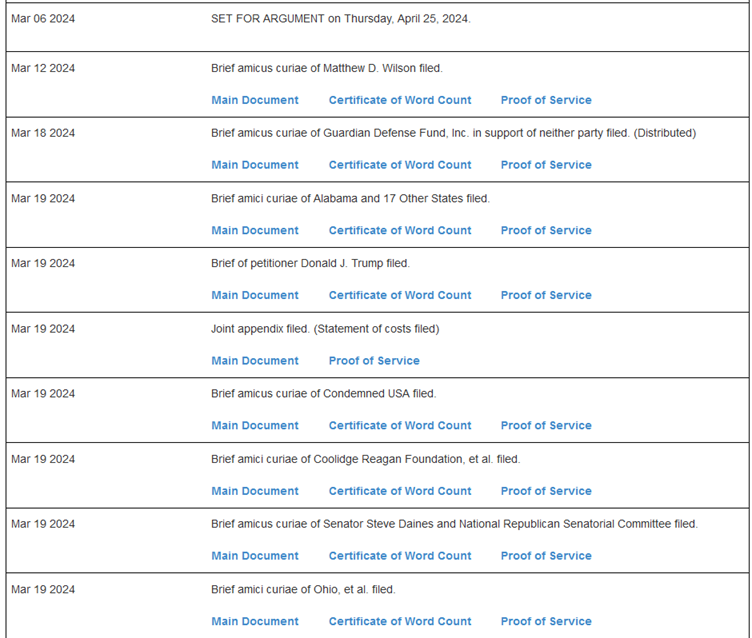
Task: Click 'Joint appendix filed. (Statement of costs filed)'
Action: (x=325, y=329)
